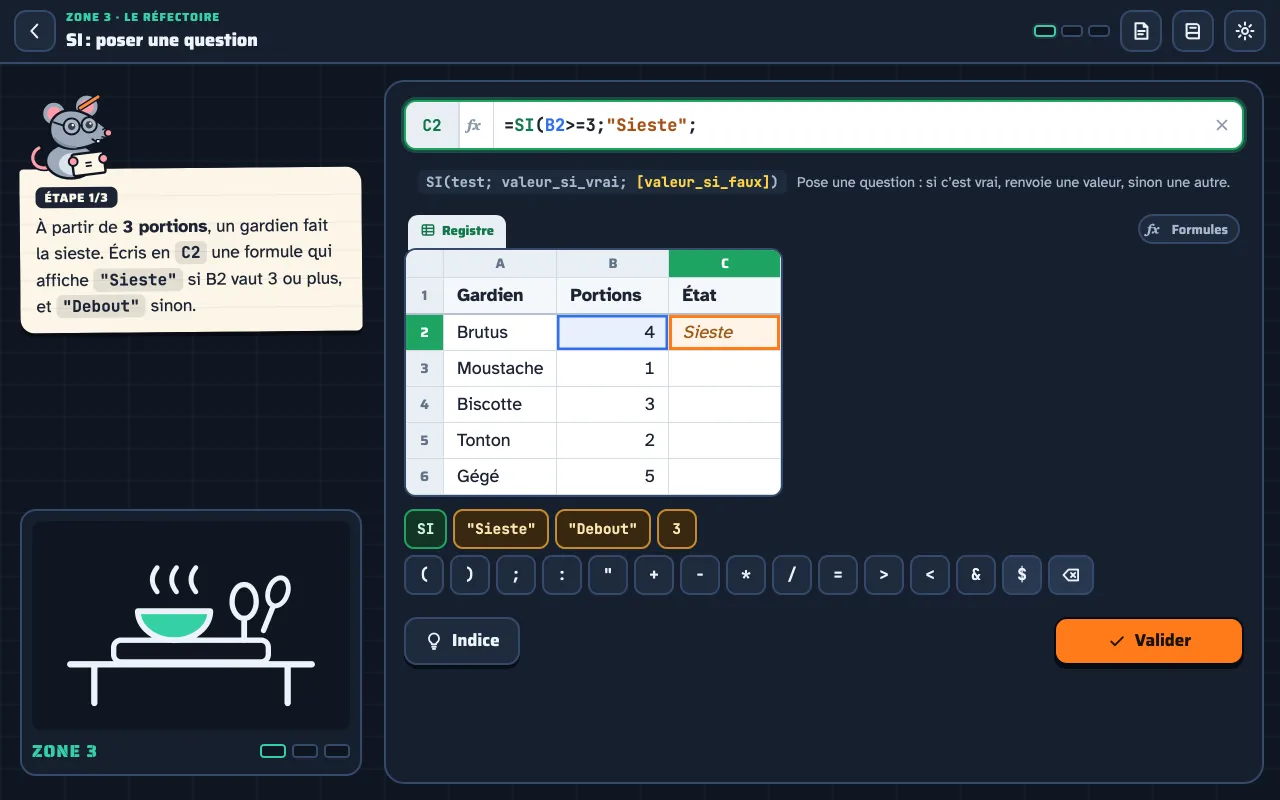Click the fx symbol in formula bar
The width and height of the screenshot is (1280, 800).
point(474,125)
